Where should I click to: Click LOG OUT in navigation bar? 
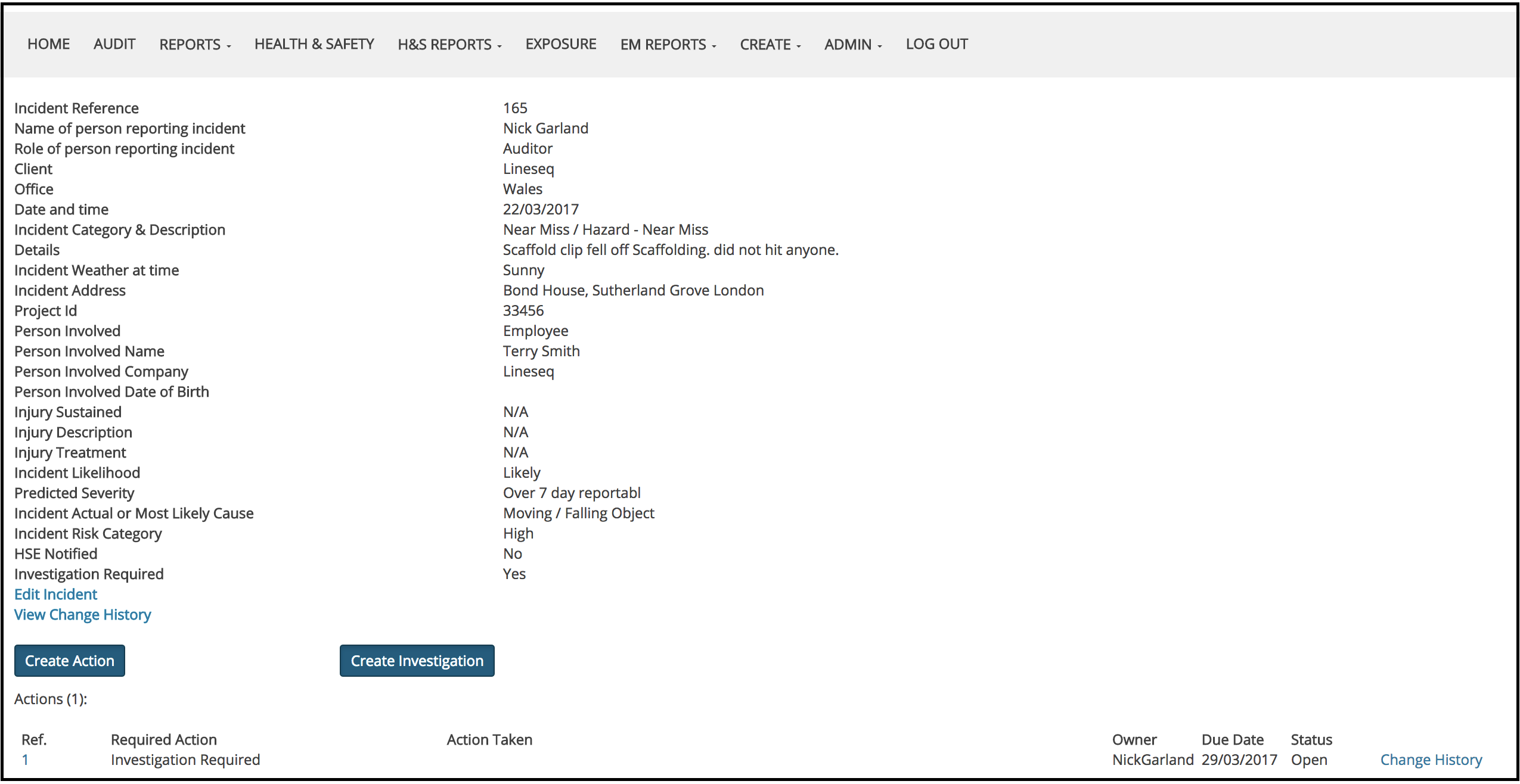936,44
